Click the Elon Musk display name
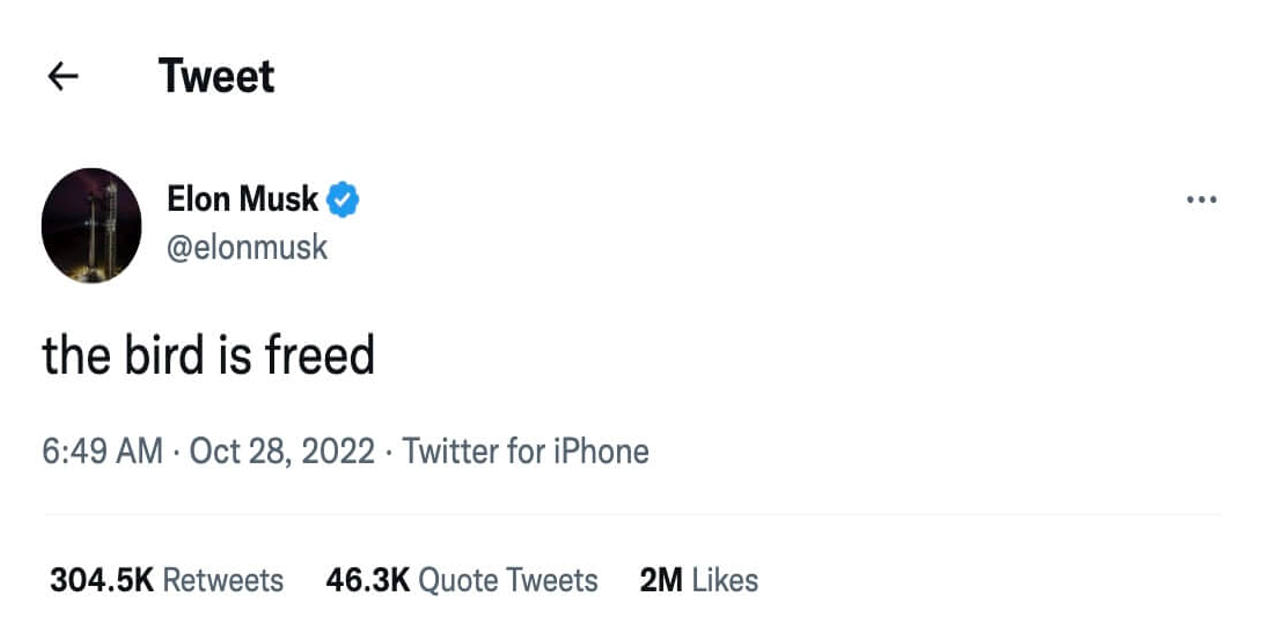 click(242, 199)
